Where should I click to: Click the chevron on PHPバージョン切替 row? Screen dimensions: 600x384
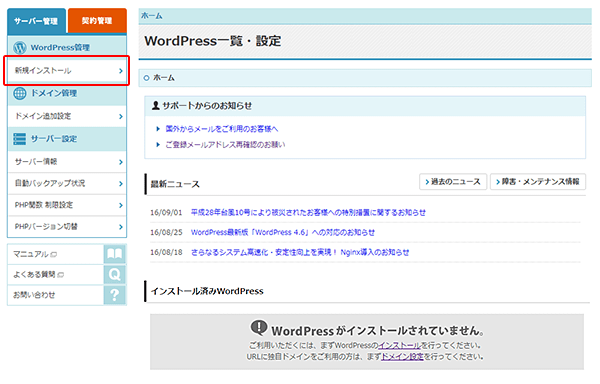click(121, 227)
